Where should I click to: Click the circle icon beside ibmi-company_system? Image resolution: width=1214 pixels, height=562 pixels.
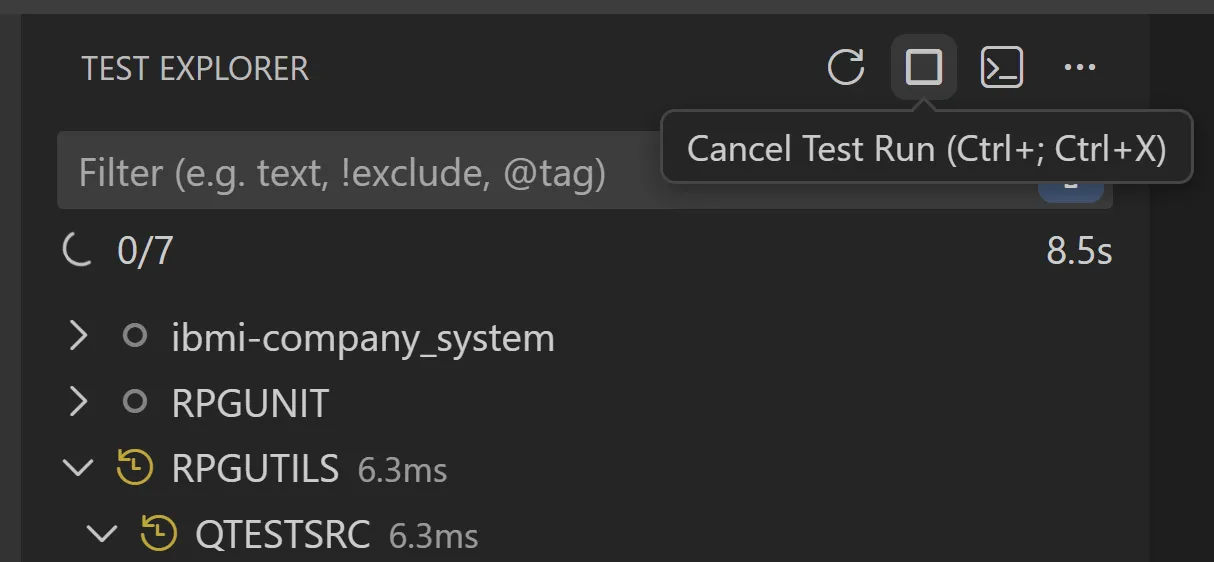[x=135, y=337]
